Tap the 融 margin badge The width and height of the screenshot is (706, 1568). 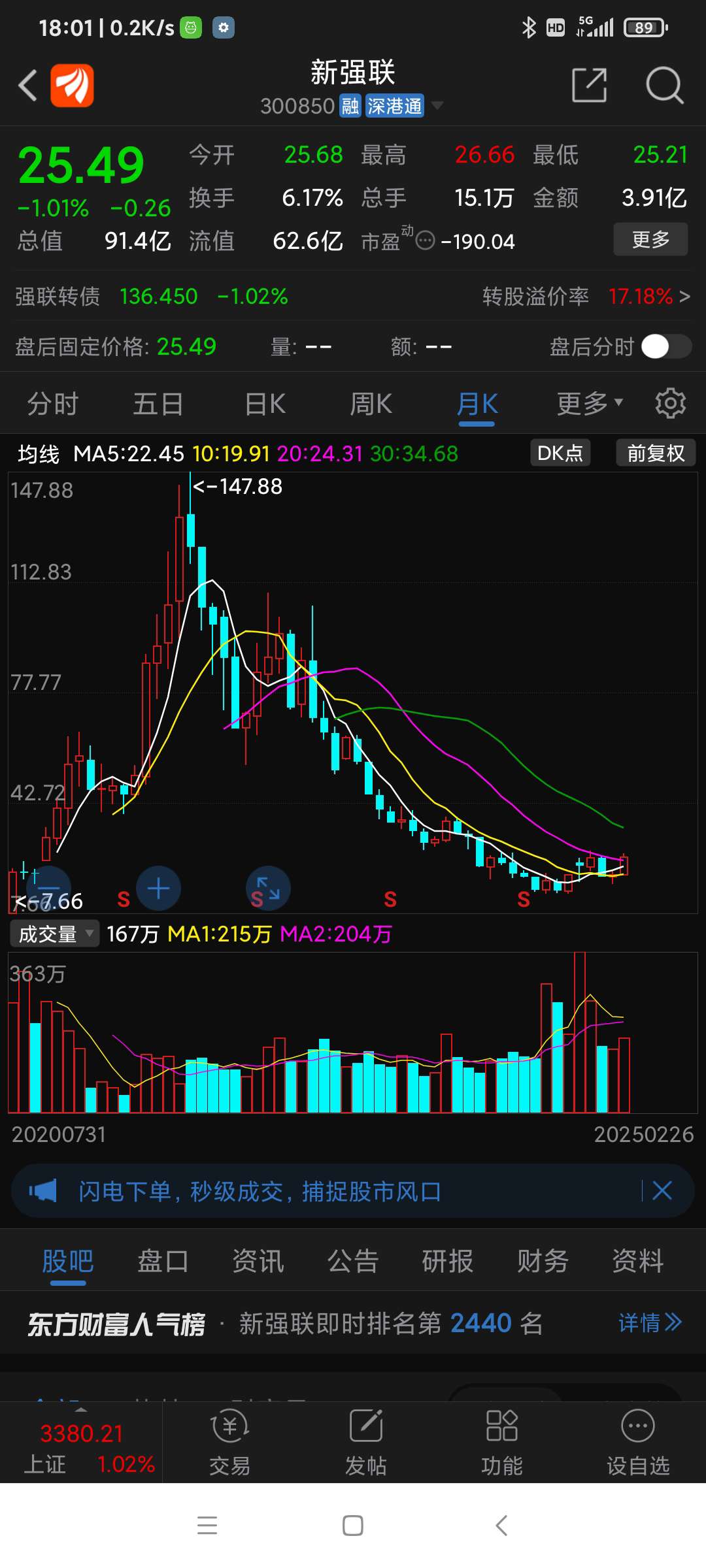(350, 106)
